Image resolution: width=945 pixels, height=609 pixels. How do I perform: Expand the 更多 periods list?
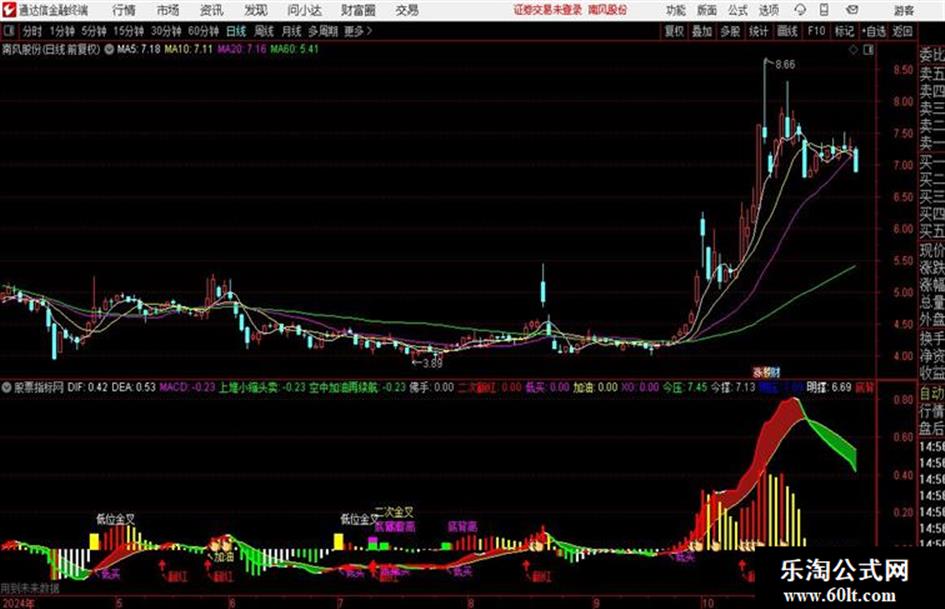pos(358,31)
